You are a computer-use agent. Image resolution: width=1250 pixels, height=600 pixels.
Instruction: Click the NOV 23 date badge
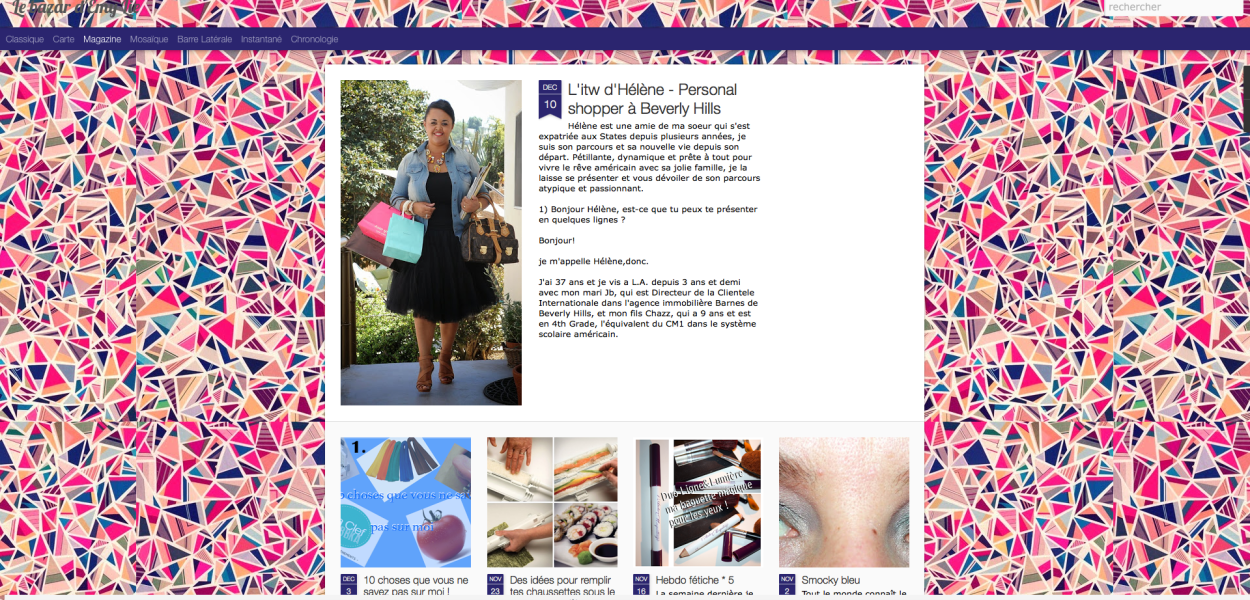(x=495, y=584)
